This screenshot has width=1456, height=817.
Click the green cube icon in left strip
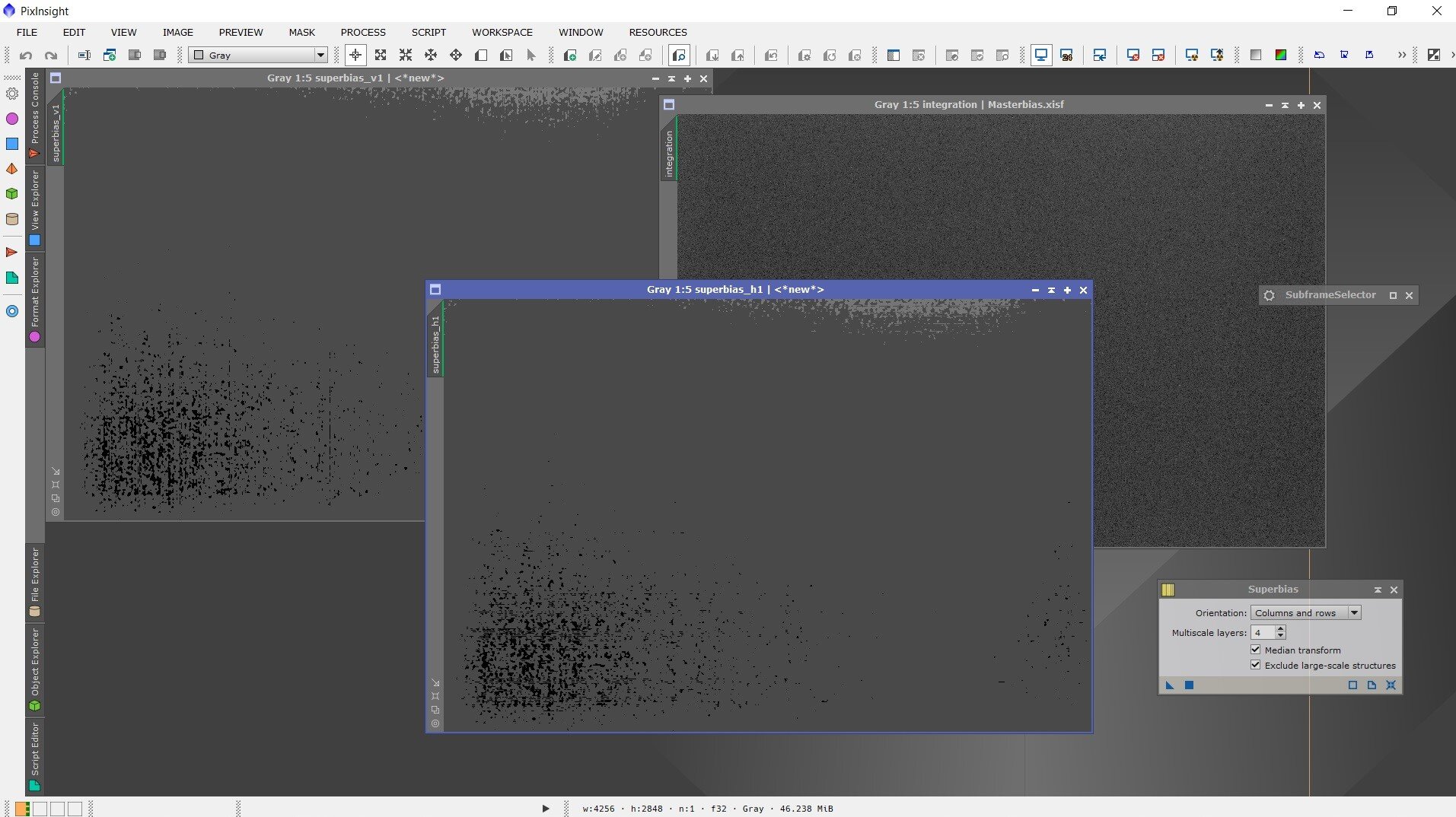12,194
